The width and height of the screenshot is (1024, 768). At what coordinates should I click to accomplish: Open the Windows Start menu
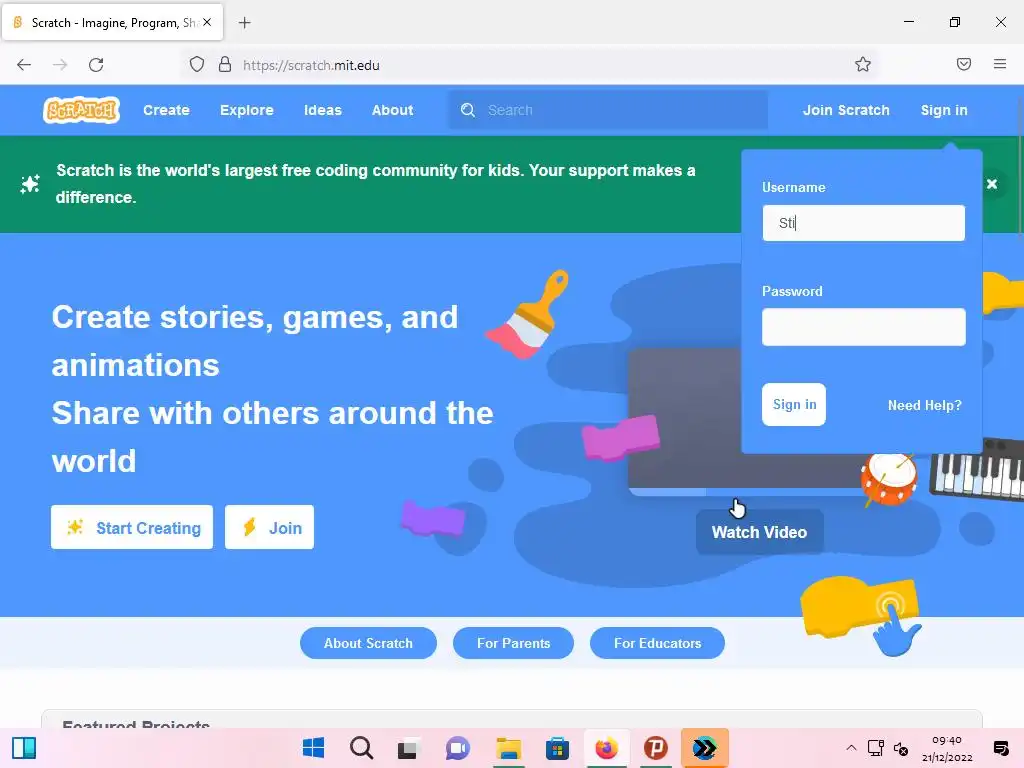313,748
